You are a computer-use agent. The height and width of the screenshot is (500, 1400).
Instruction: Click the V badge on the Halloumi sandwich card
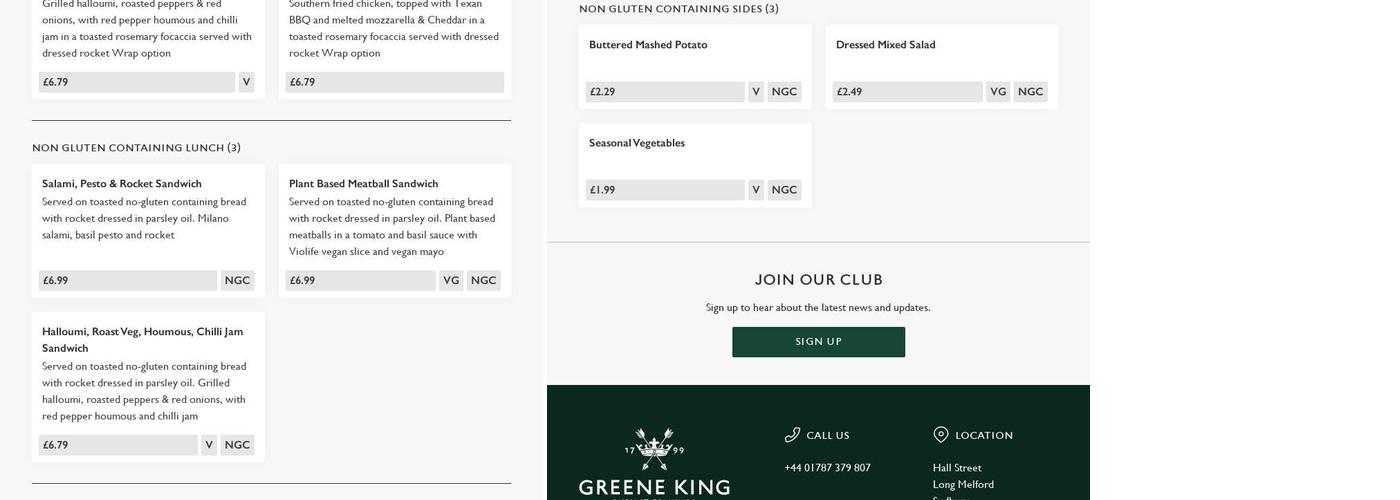pos(209,445)
